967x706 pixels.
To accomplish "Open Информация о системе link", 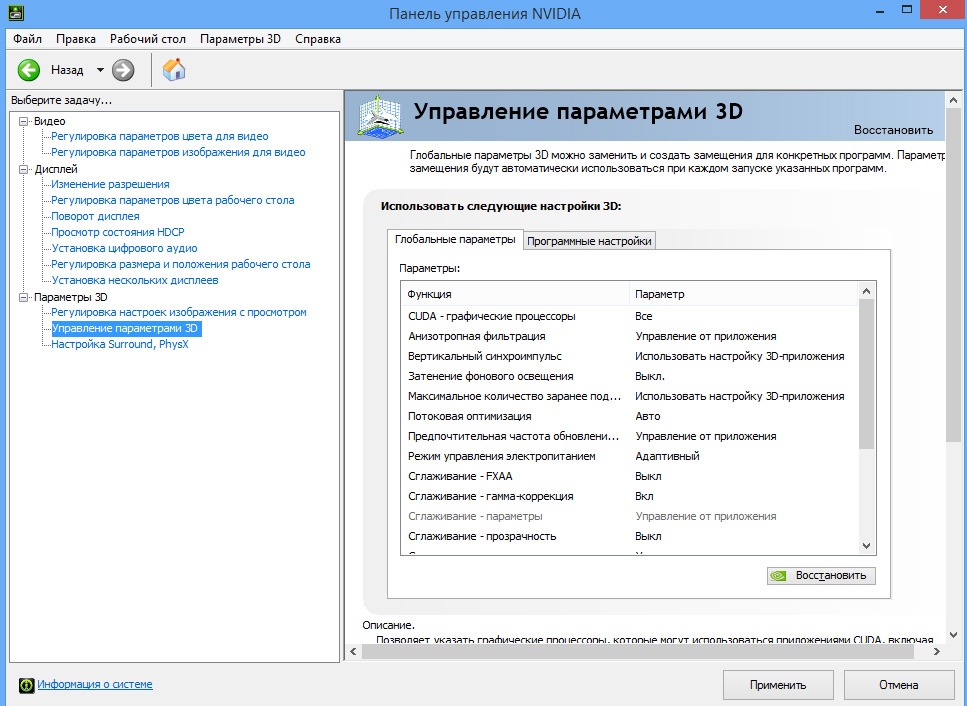I will (x=95, y=684).
